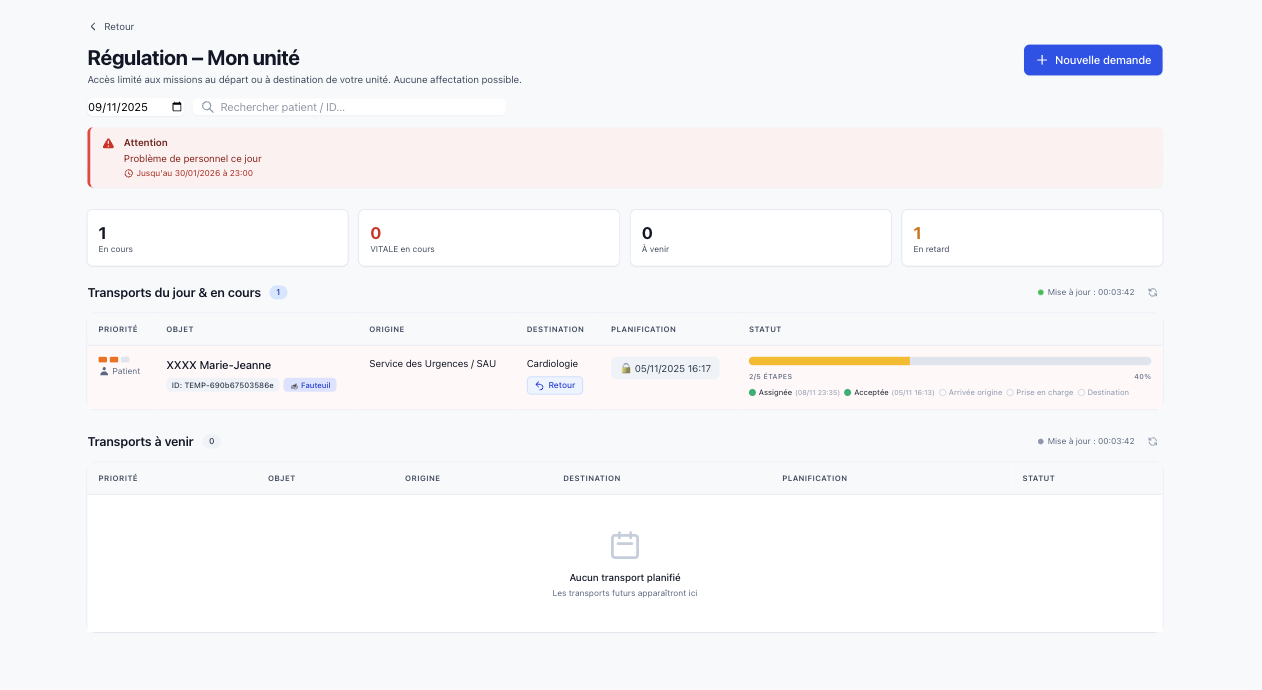The width and height of the screenshot is (1262, 690).
Task: Click the back chevron next to Retour
Action: (93, 27)
